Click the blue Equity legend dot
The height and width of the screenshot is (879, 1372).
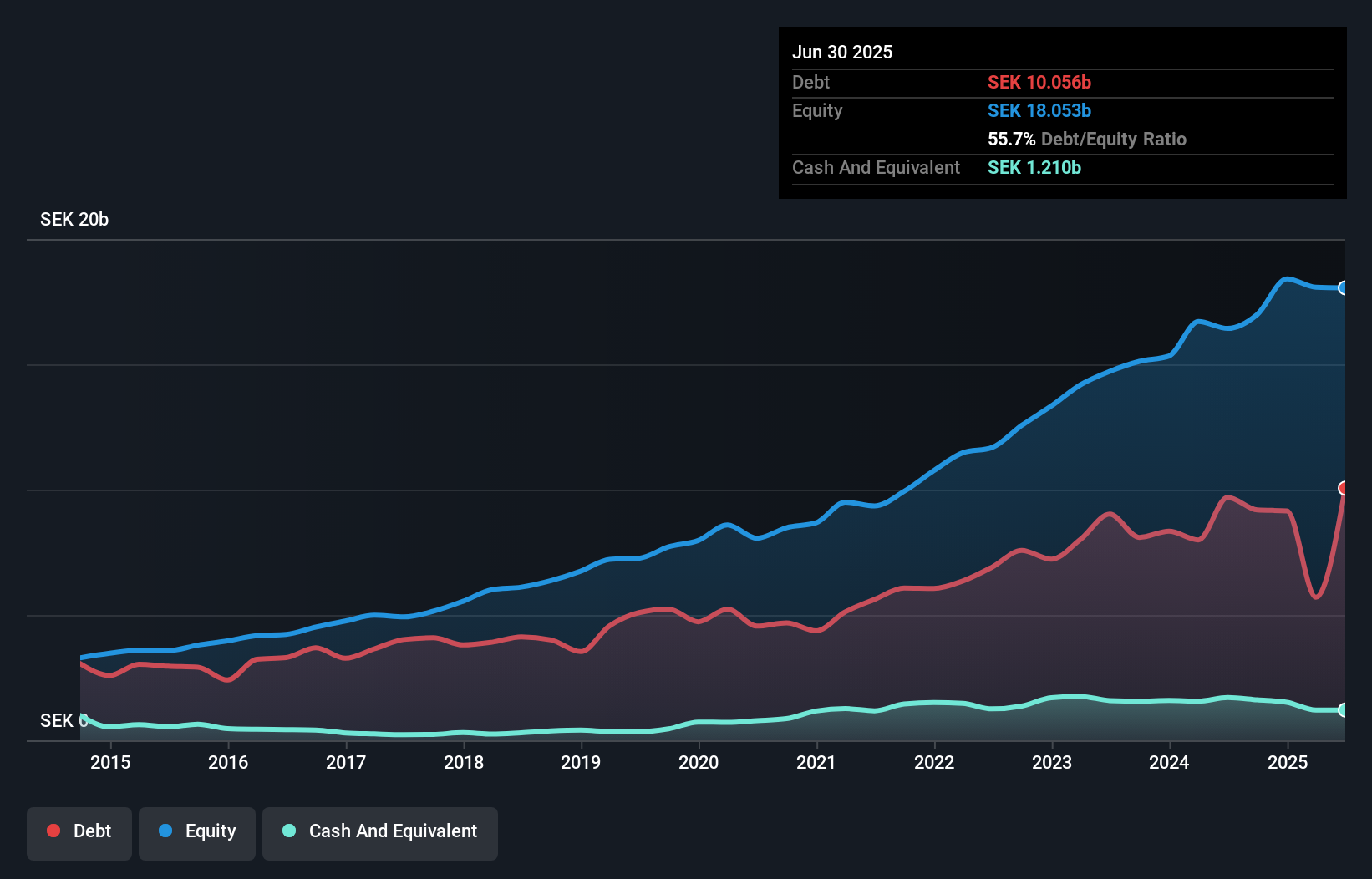pos(165,831)
